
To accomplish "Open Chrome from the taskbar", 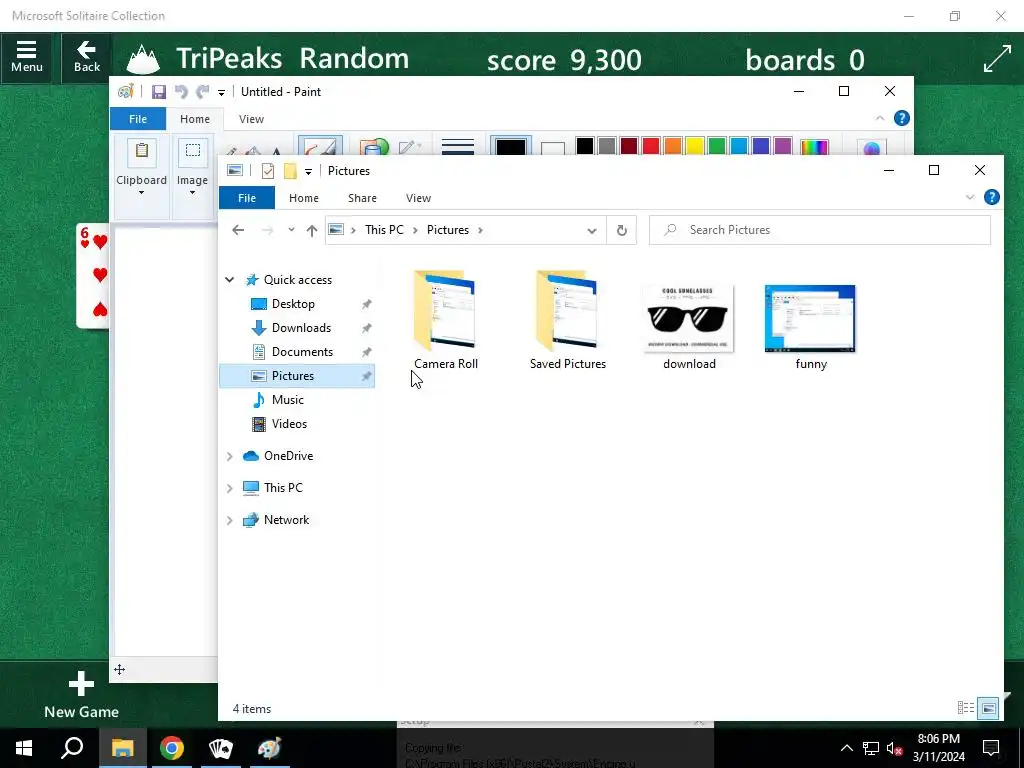I will pos(172,748).
